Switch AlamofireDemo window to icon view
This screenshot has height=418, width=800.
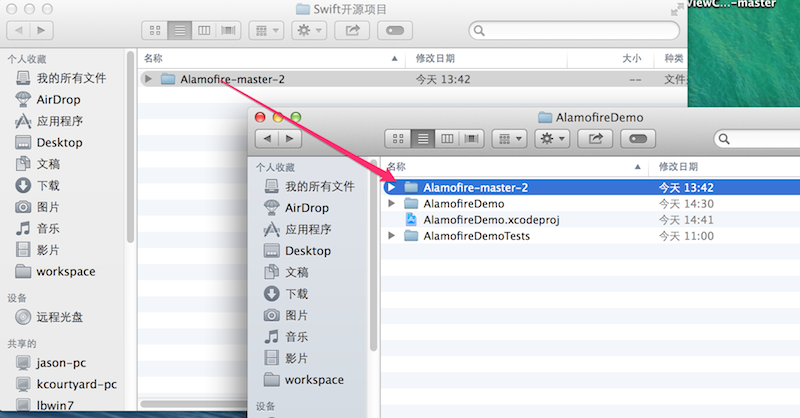pos(398,139)
